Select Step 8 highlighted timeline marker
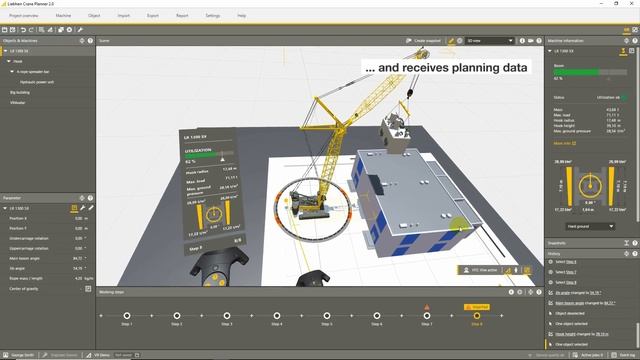The height and width of the screenshot is (360, 640). click(477, 316)
